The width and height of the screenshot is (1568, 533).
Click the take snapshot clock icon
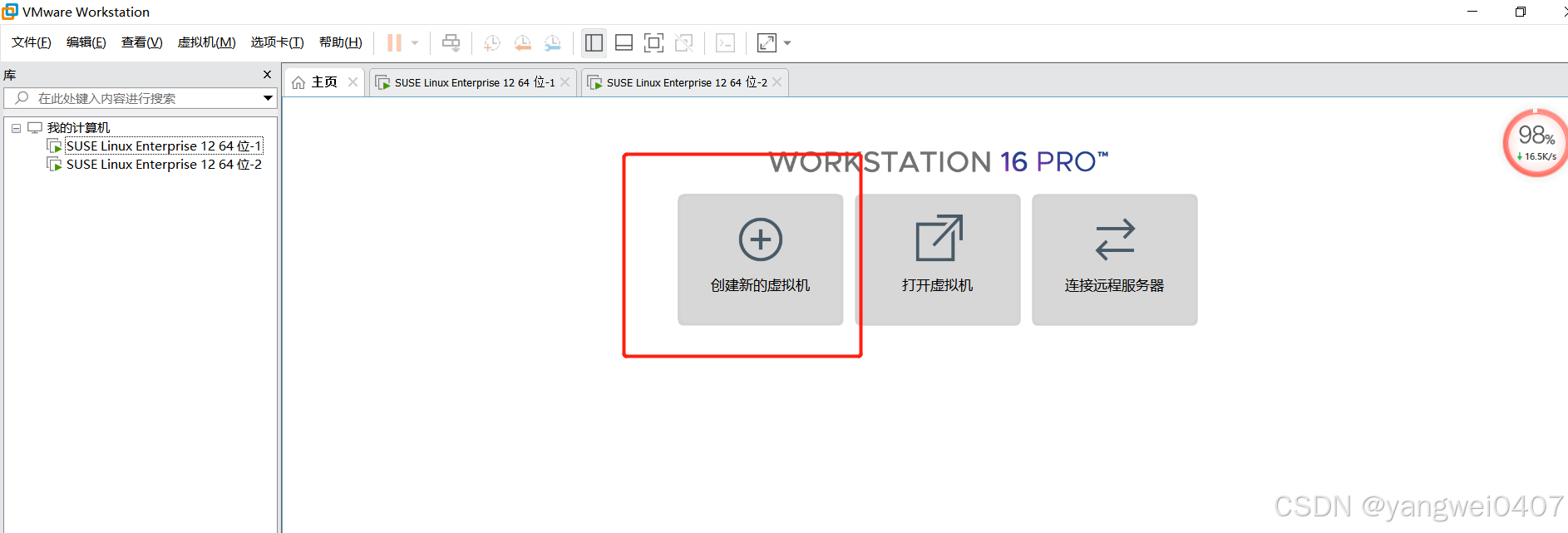click(491, 42)
